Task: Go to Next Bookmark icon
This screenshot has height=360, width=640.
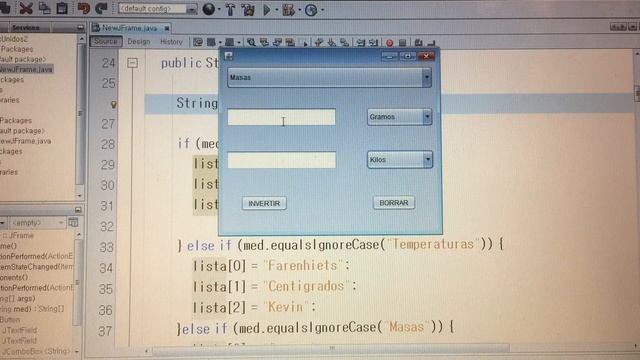Action: click(x=331, y=42)
